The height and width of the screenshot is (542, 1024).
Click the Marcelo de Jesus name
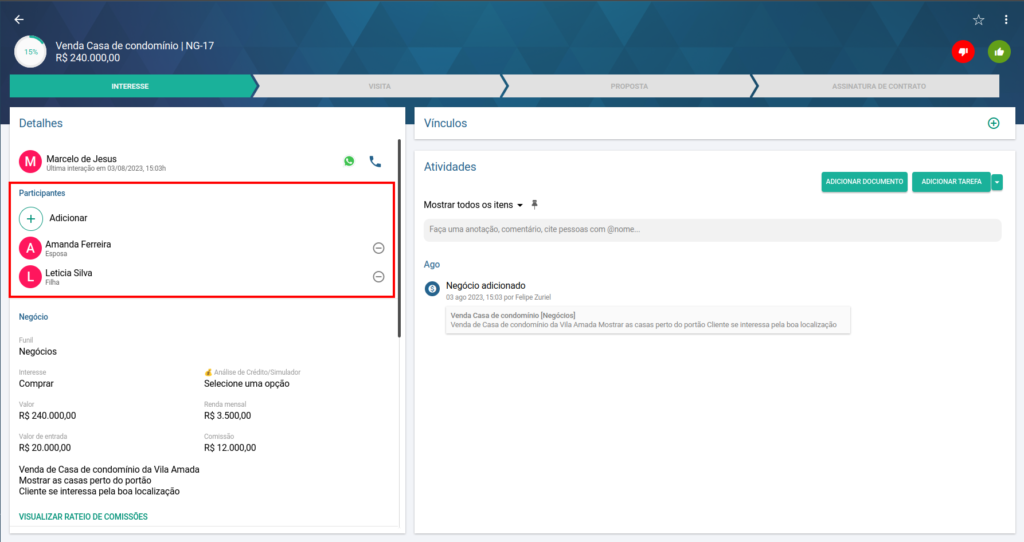tap(82, 159)
